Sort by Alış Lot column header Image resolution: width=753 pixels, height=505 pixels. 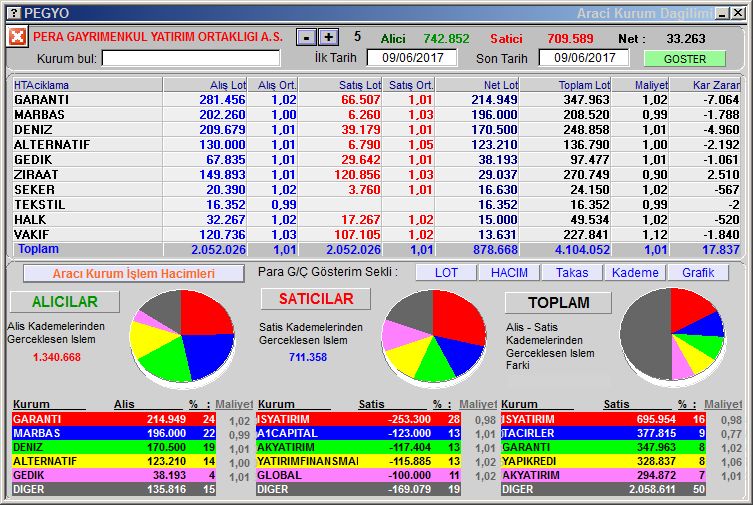click(205, 85)
